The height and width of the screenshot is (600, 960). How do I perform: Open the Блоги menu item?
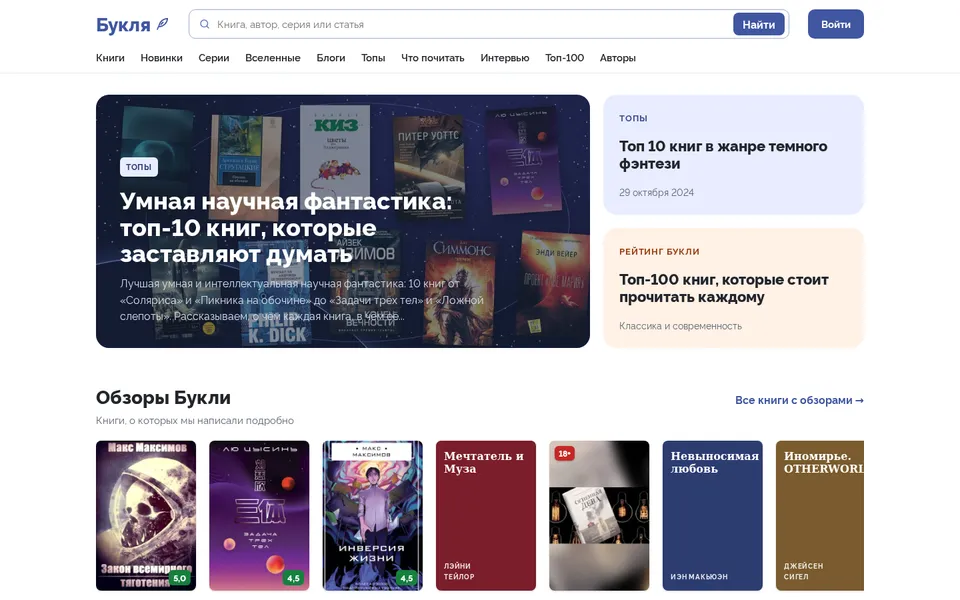point(331,58)
